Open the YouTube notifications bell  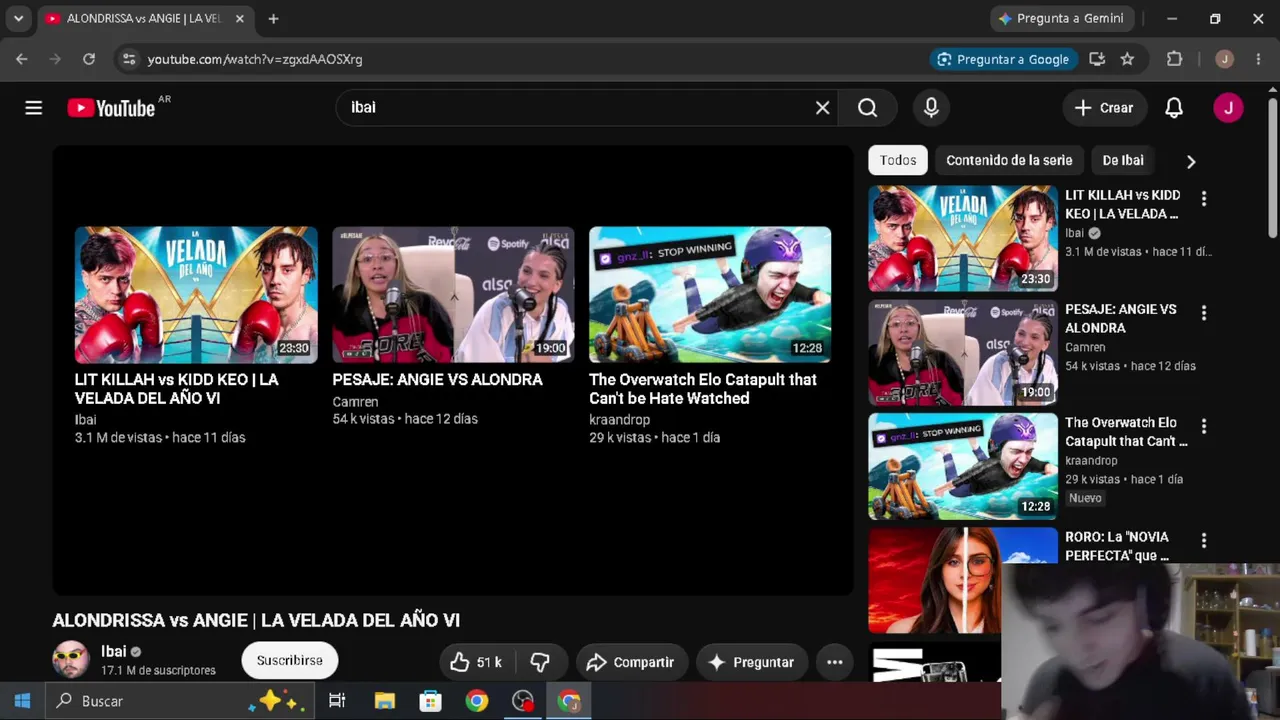pyautogui.click(x=1174, y=108)
